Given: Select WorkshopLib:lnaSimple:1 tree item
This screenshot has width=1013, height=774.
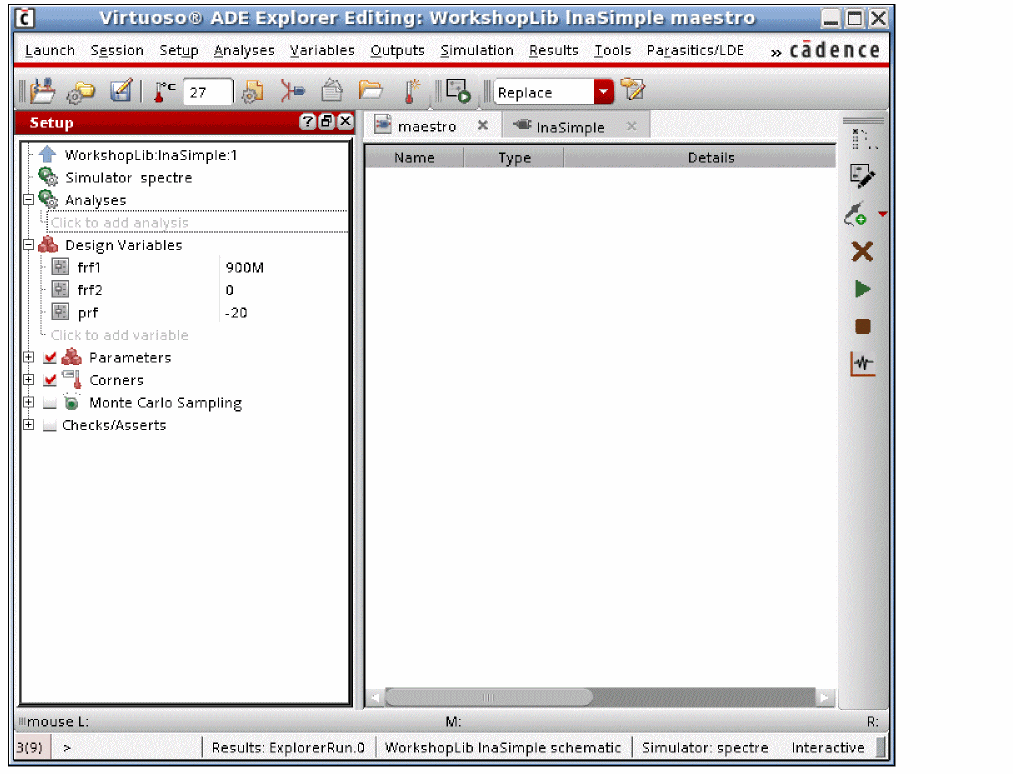Looking at the screenshot, I should point(151,155).
